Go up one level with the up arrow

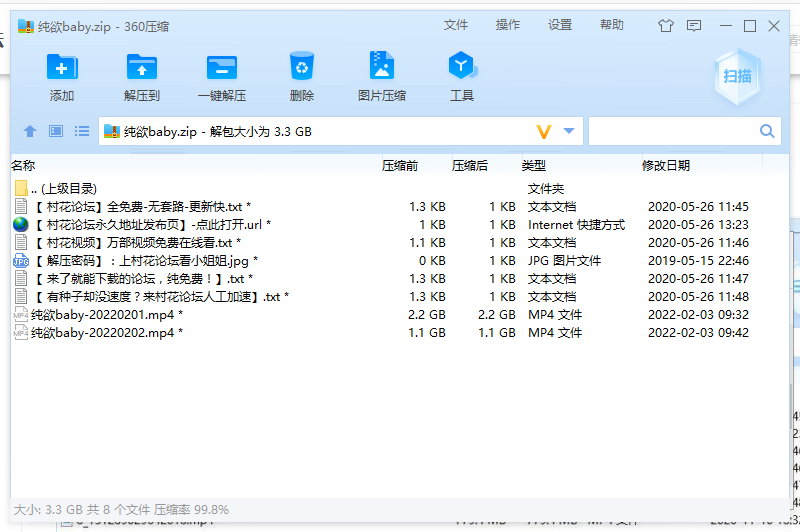pos(30,131)
